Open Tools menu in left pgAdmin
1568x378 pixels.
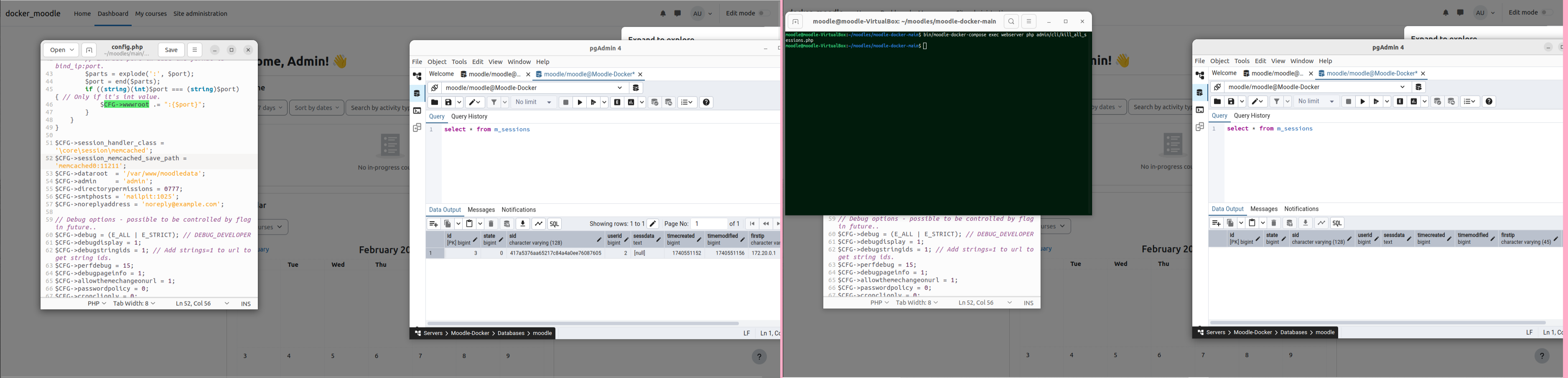click(460, 62)
